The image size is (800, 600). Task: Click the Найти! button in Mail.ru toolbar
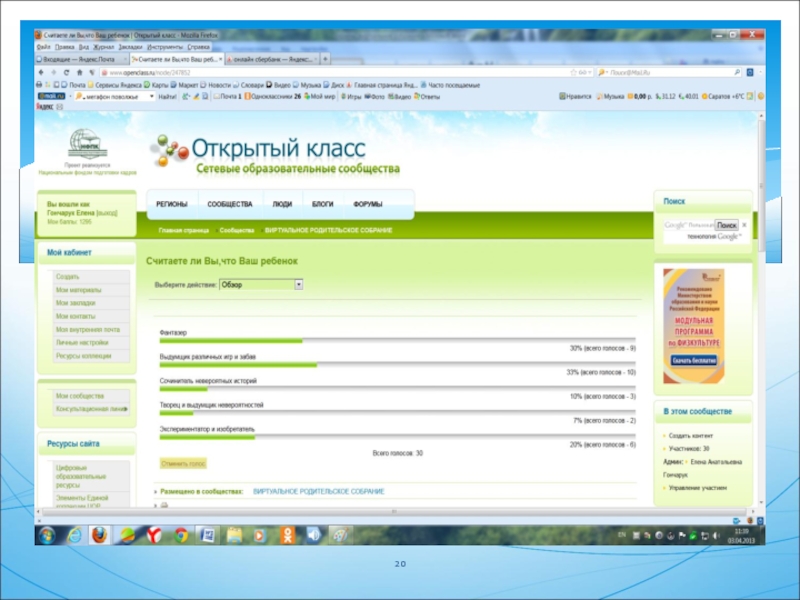point(167,96)
